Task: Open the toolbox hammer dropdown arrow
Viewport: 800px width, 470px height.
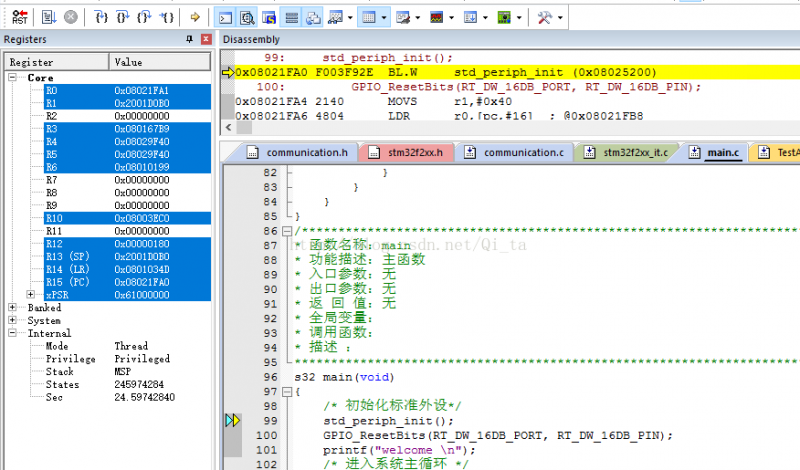Action: tap(560, 17)
